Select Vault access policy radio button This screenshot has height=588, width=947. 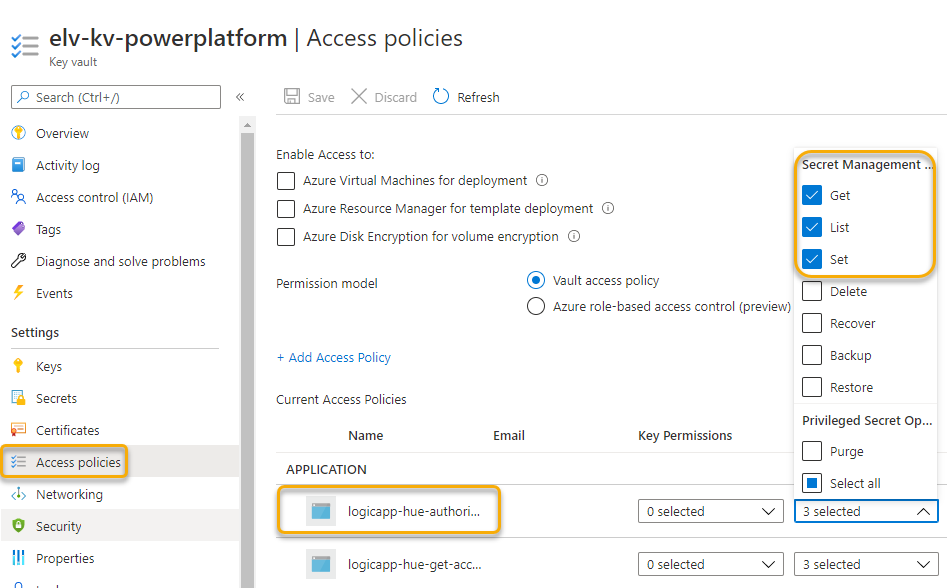536,280
